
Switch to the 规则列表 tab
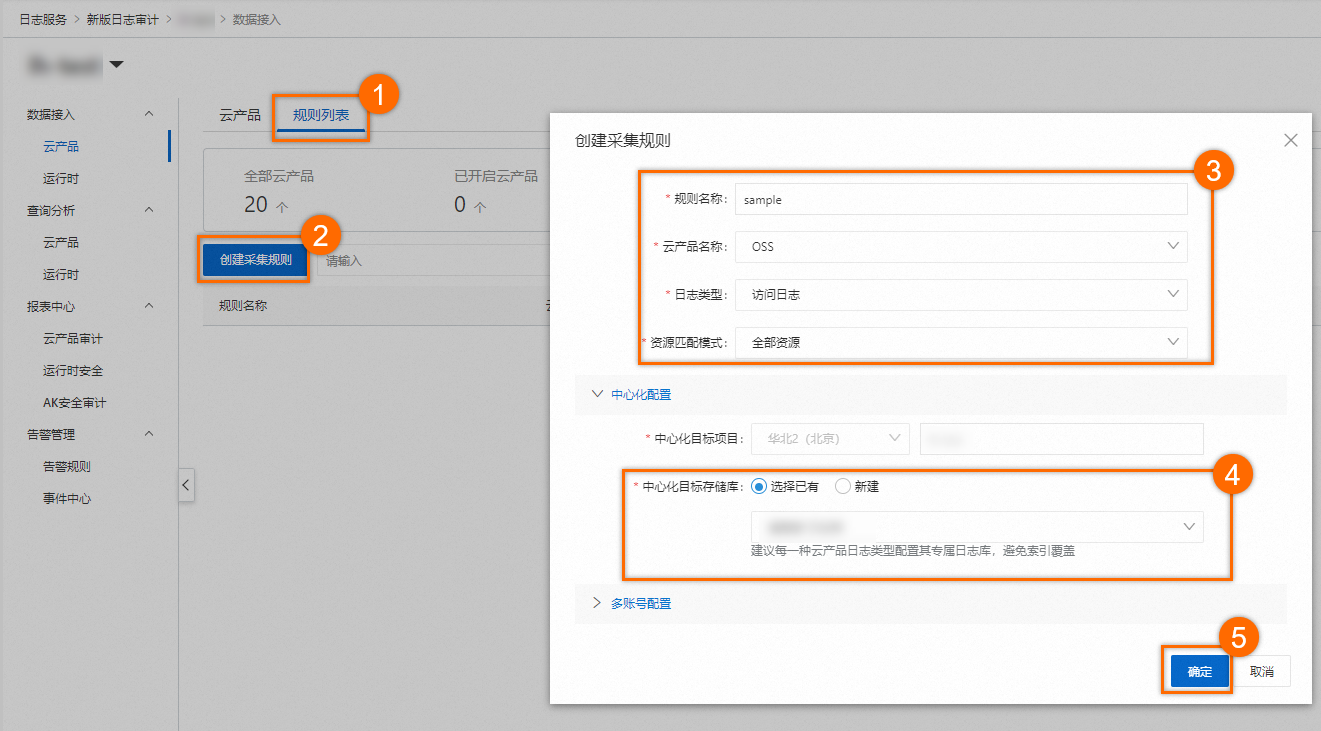321,115
